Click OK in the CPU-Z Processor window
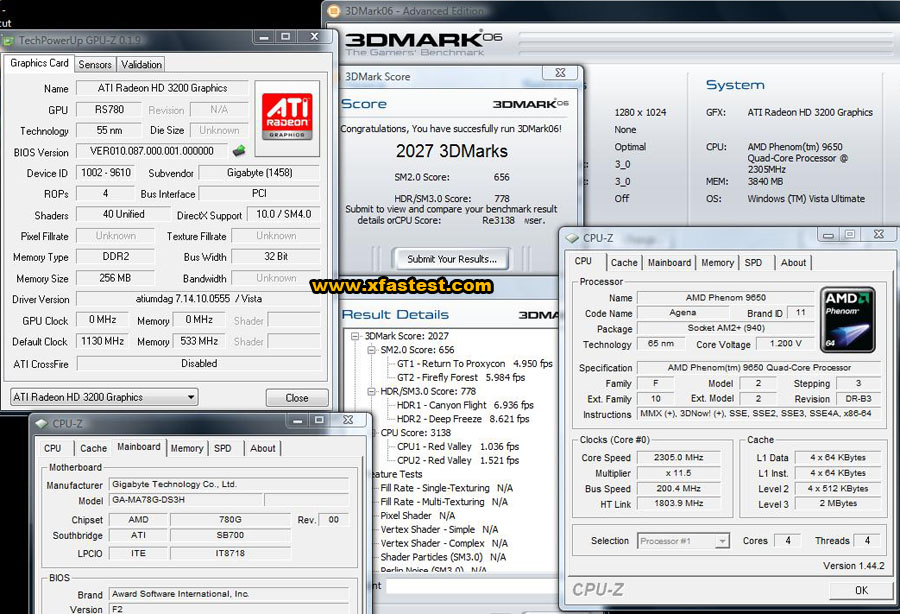 click(861, 590)
